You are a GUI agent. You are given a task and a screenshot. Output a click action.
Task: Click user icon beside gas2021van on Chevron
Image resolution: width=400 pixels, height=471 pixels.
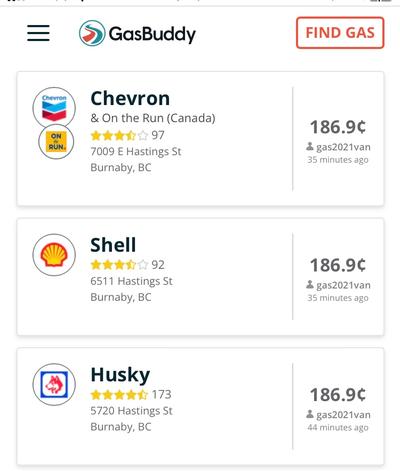310,146
